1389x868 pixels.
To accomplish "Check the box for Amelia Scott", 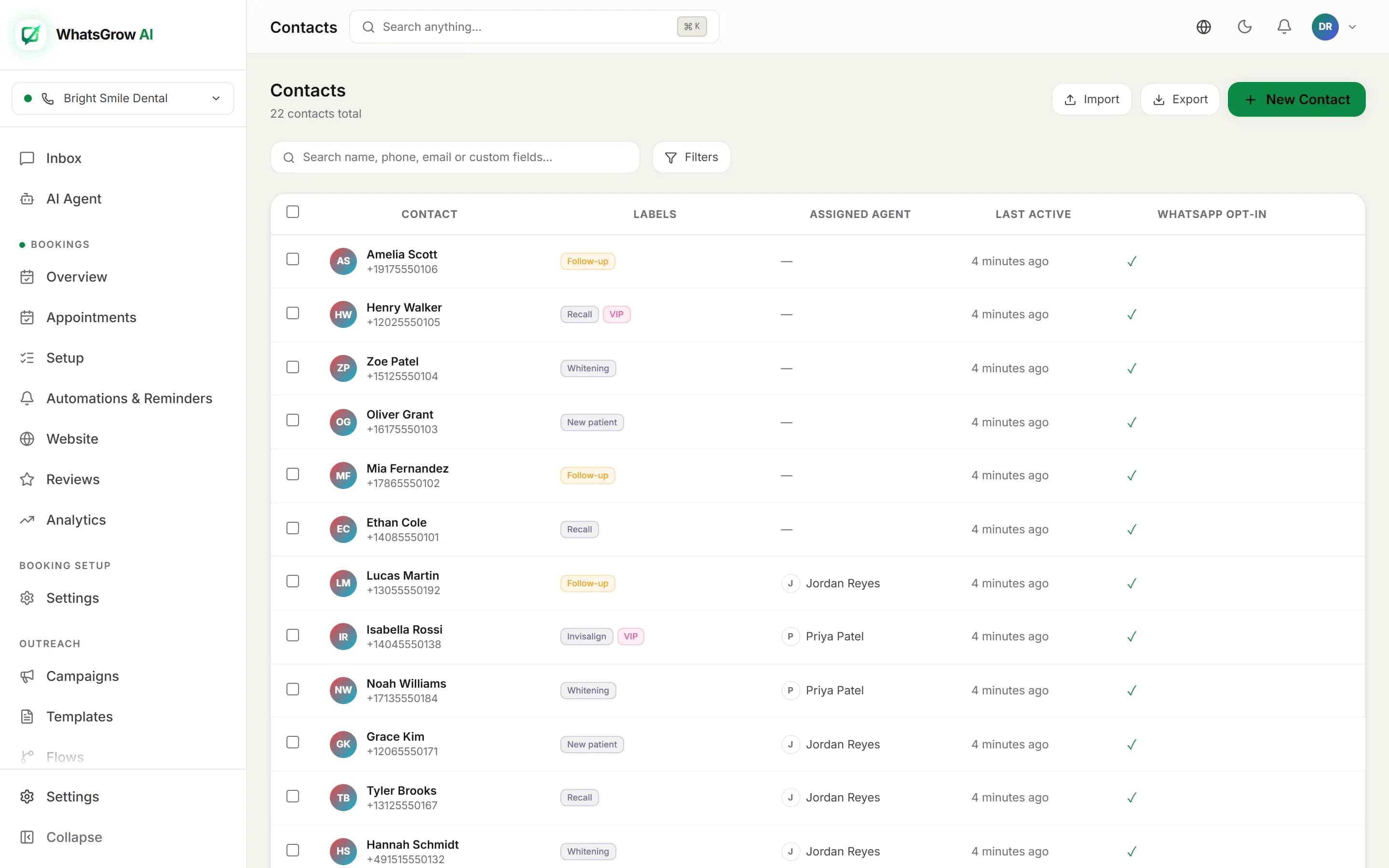I will pos(293,259).
